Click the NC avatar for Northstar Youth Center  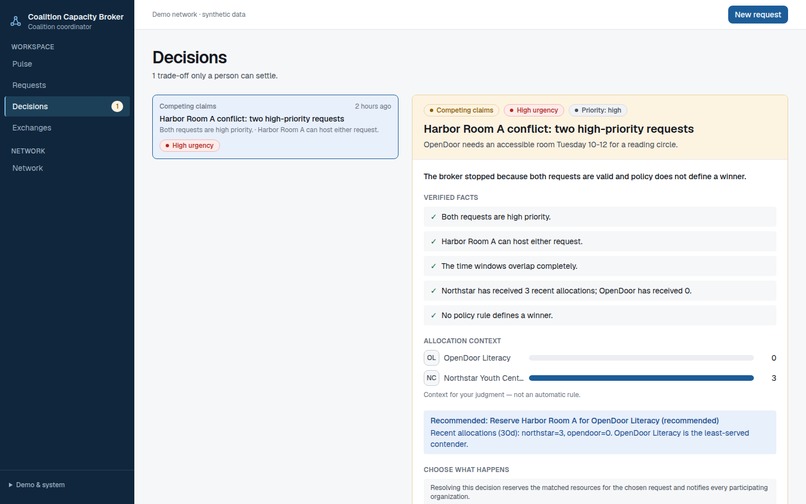tap(431, 378)
